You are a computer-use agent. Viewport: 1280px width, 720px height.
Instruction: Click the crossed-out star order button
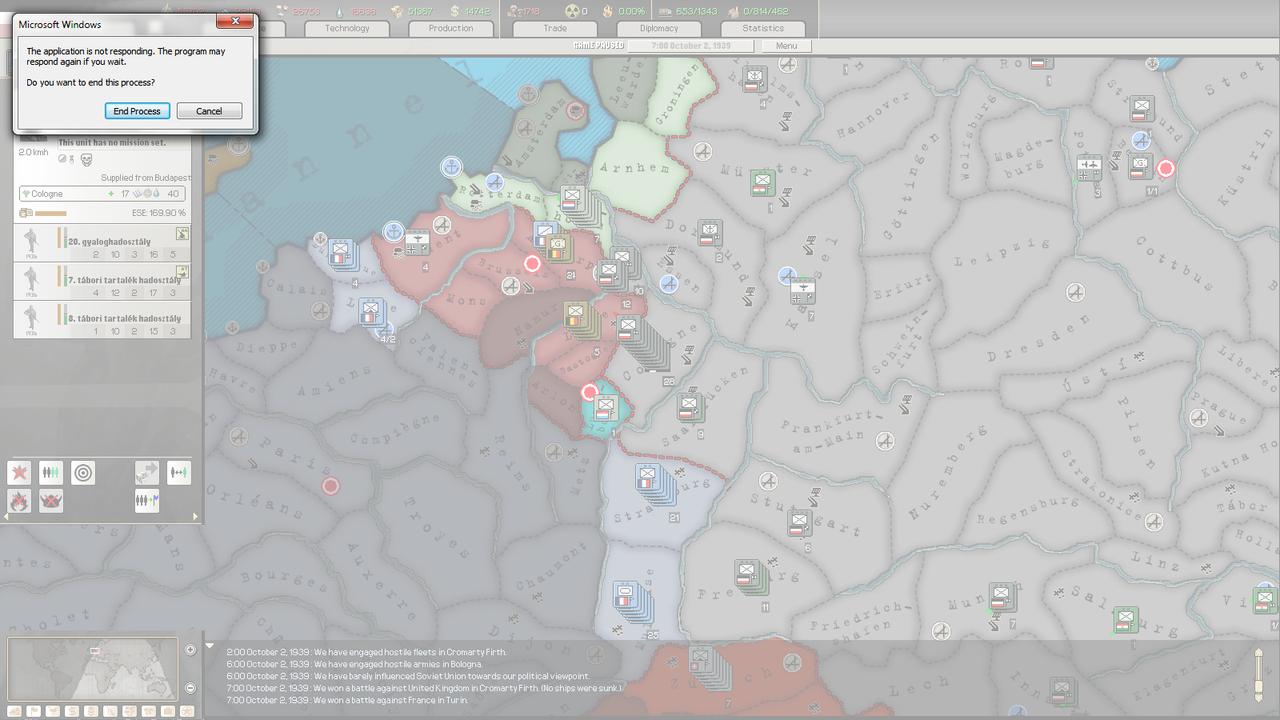pyautogui.click(x=19, y=472)
